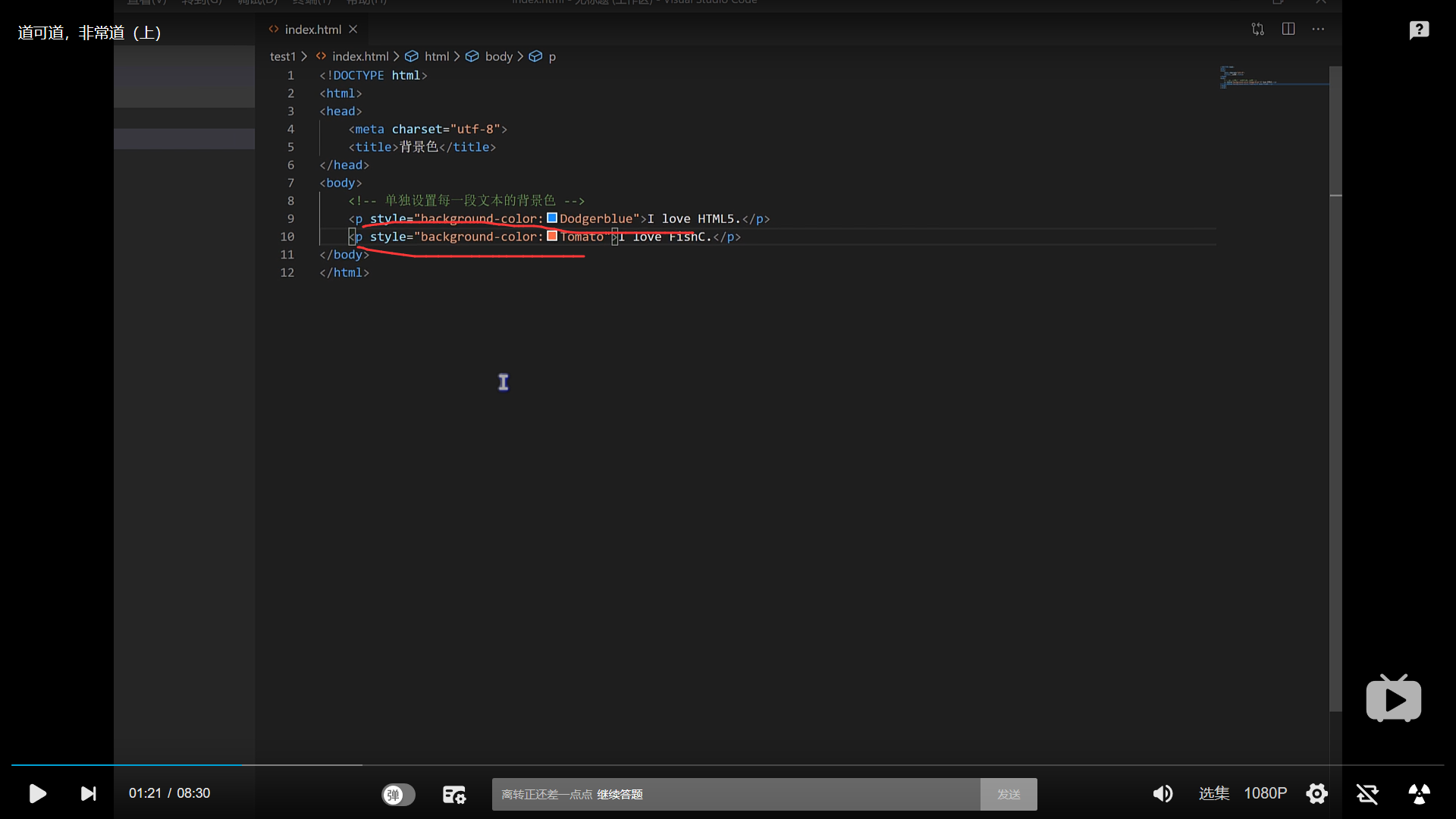Seek on the video progress bar

pyautogui.click(x=727, y=765)
